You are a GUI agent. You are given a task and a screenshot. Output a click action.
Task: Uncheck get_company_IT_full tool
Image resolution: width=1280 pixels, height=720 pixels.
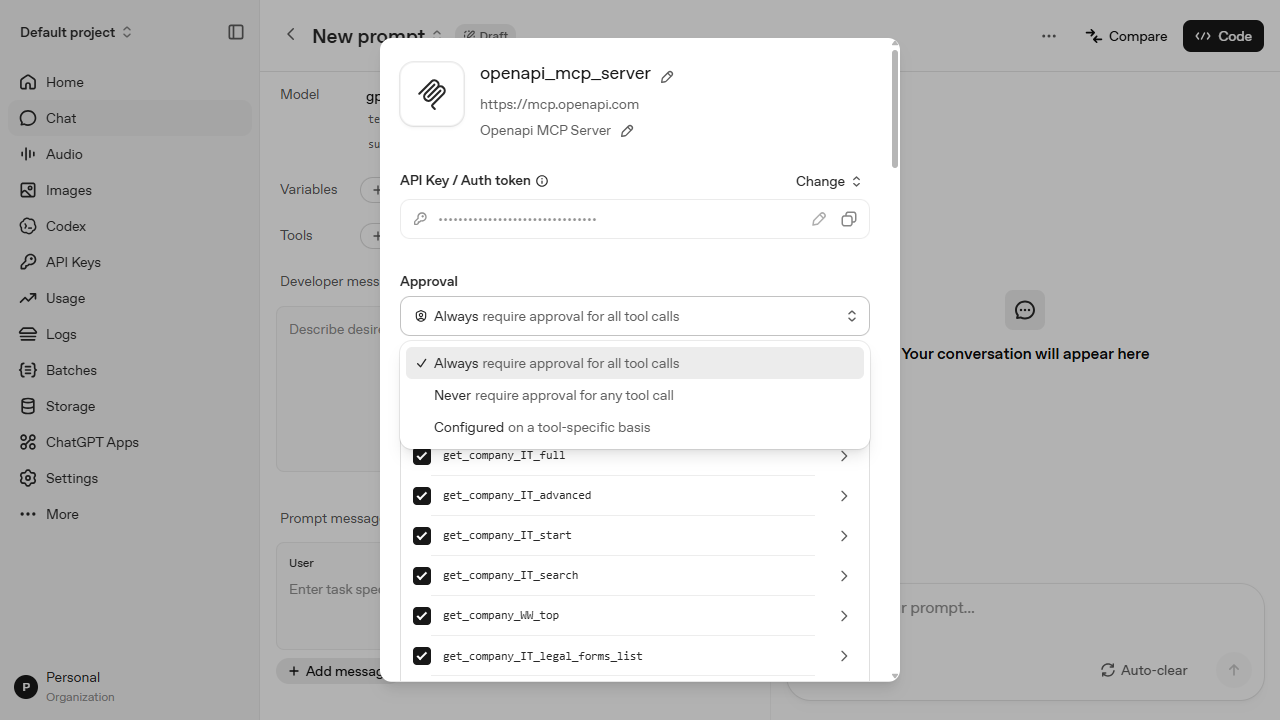(422, 456)
